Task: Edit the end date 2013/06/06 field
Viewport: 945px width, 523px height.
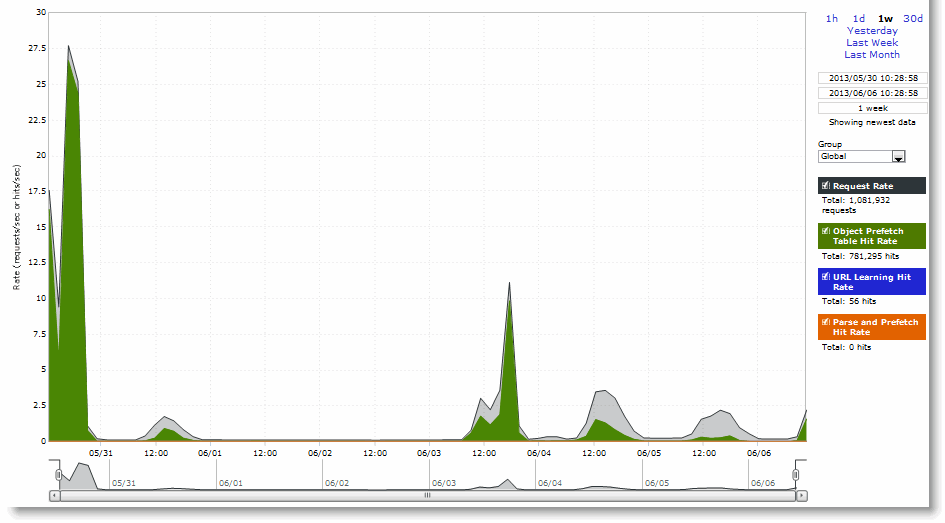Action: 873,93
